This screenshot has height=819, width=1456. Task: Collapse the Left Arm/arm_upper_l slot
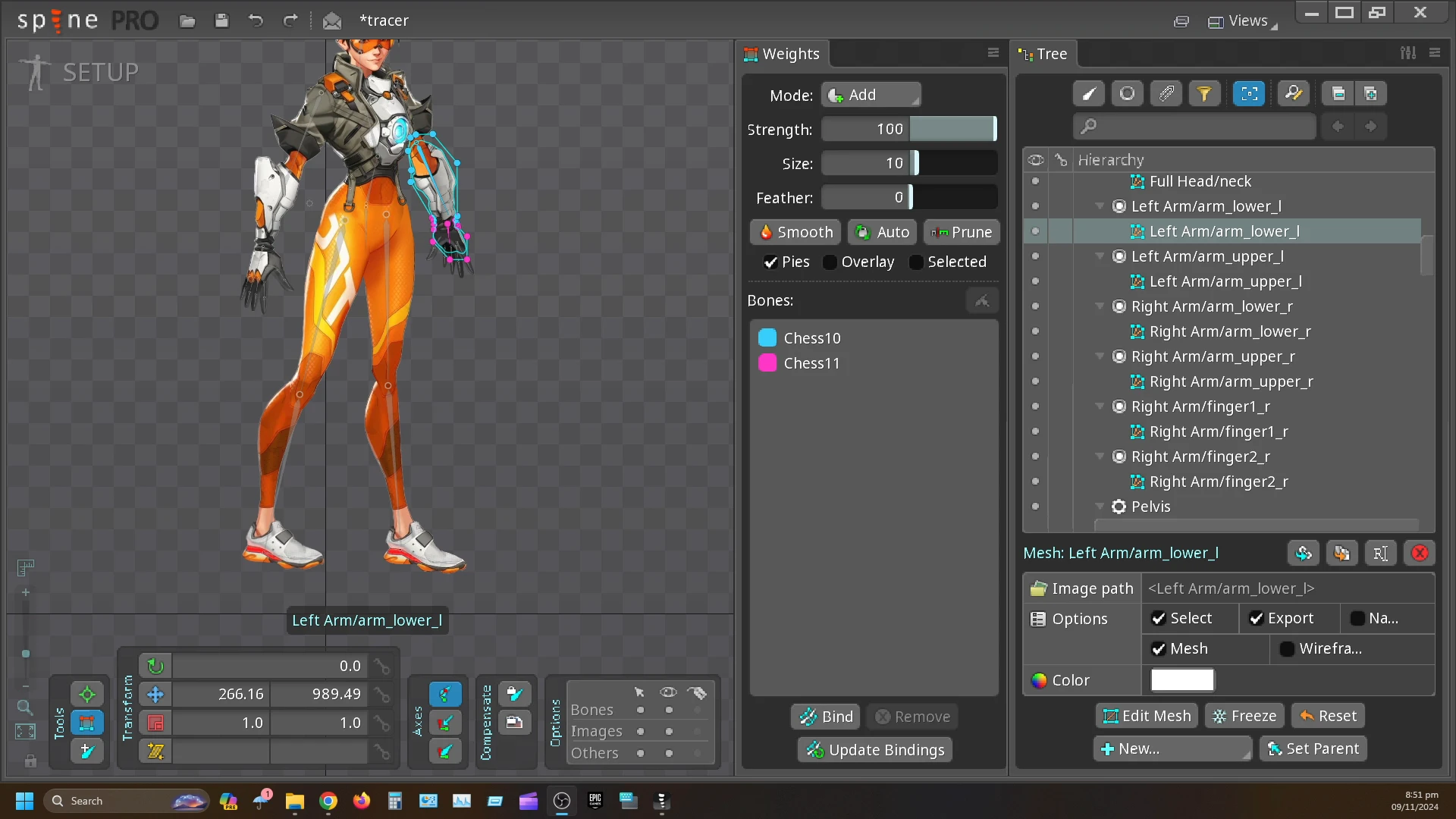pyautogui.click(x=1100, y=256)
